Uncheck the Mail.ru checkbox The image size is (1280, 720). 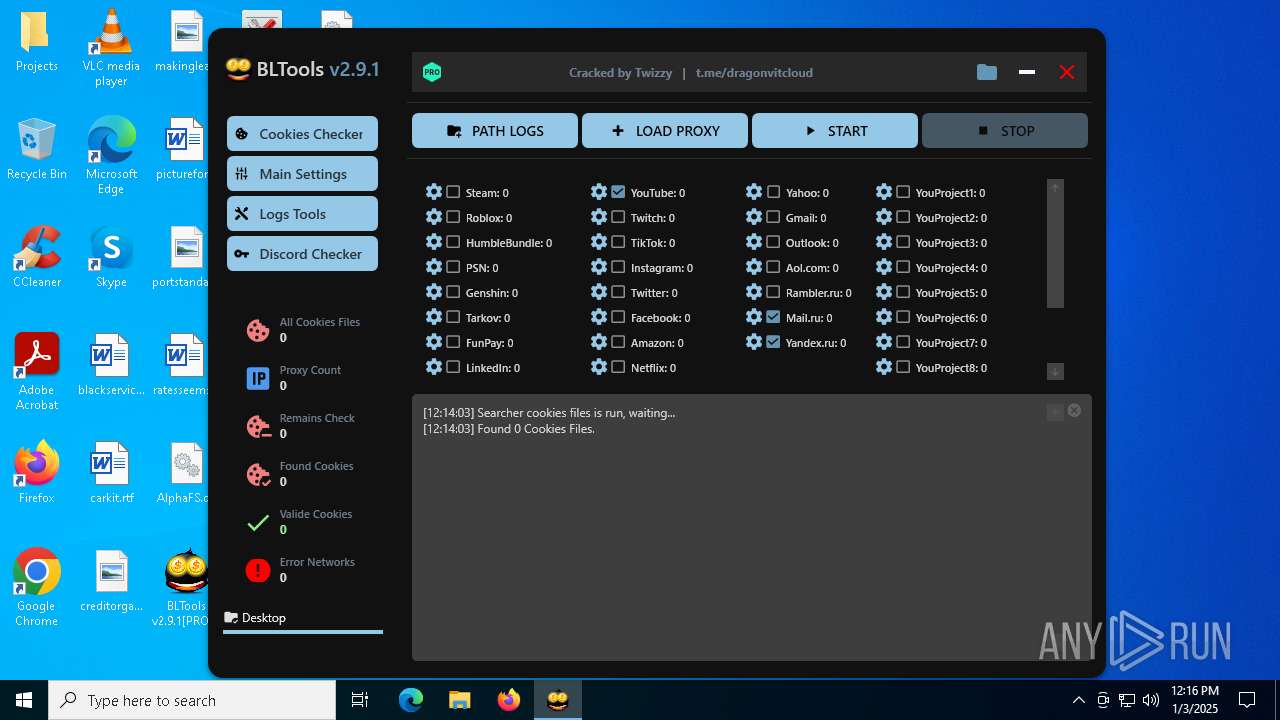pyautogui.click(x=773, y=317)
